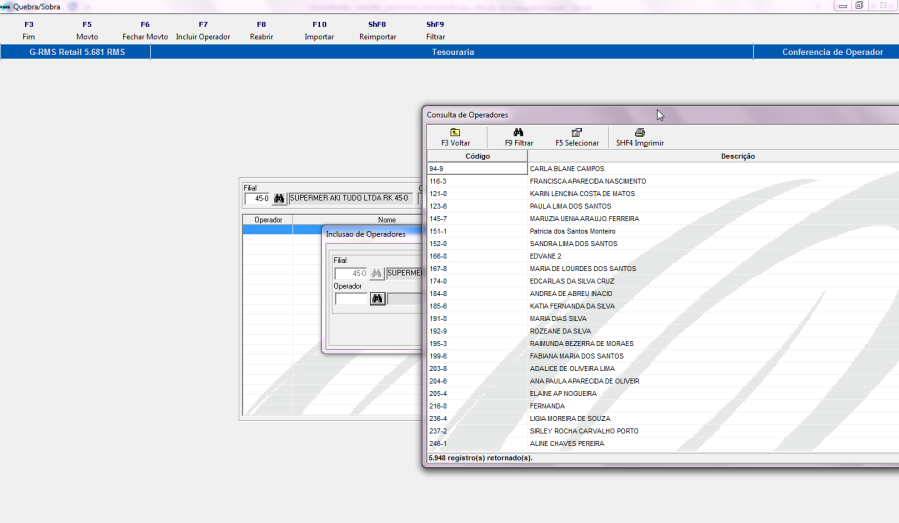Select row ANA PAULA APARECIDA DE OLIVEIR

coord(663,381)
